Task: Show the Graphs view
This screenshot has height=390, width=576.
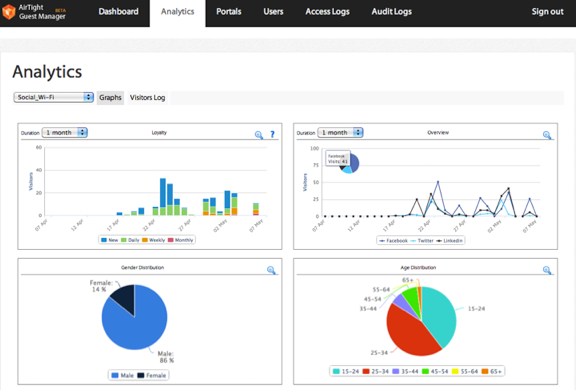Action: click(x=110, y=98)
